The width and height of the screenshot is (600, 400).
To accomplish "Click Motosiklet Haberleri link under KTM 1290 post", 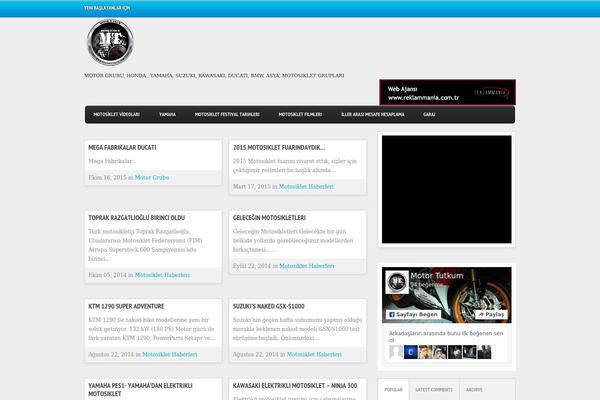I will (x=170, y=355).
